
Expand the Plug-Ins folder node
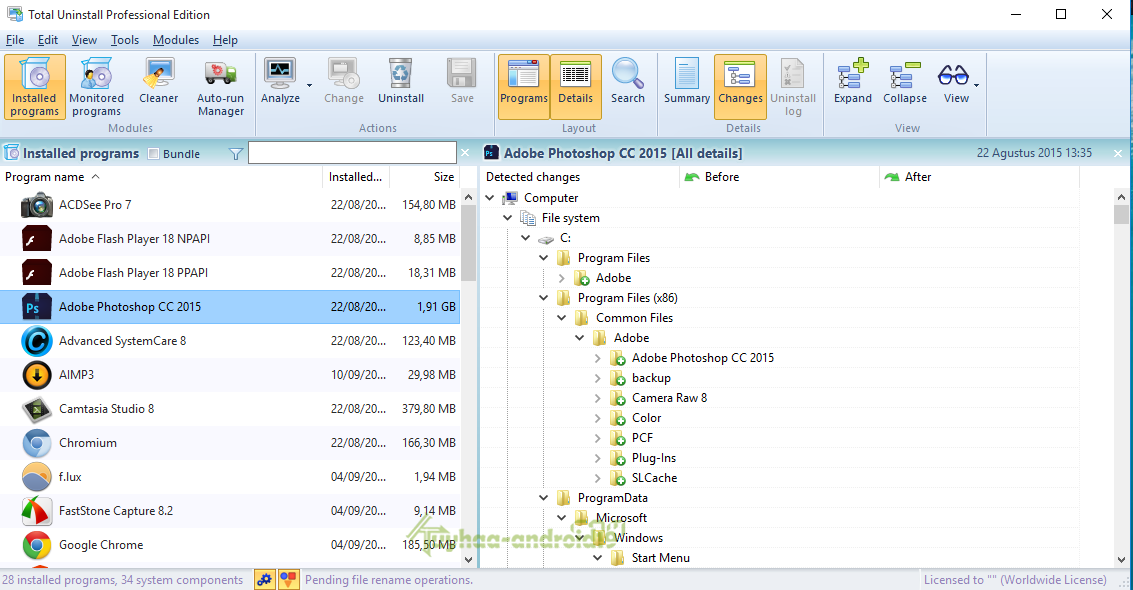[598, 458]
